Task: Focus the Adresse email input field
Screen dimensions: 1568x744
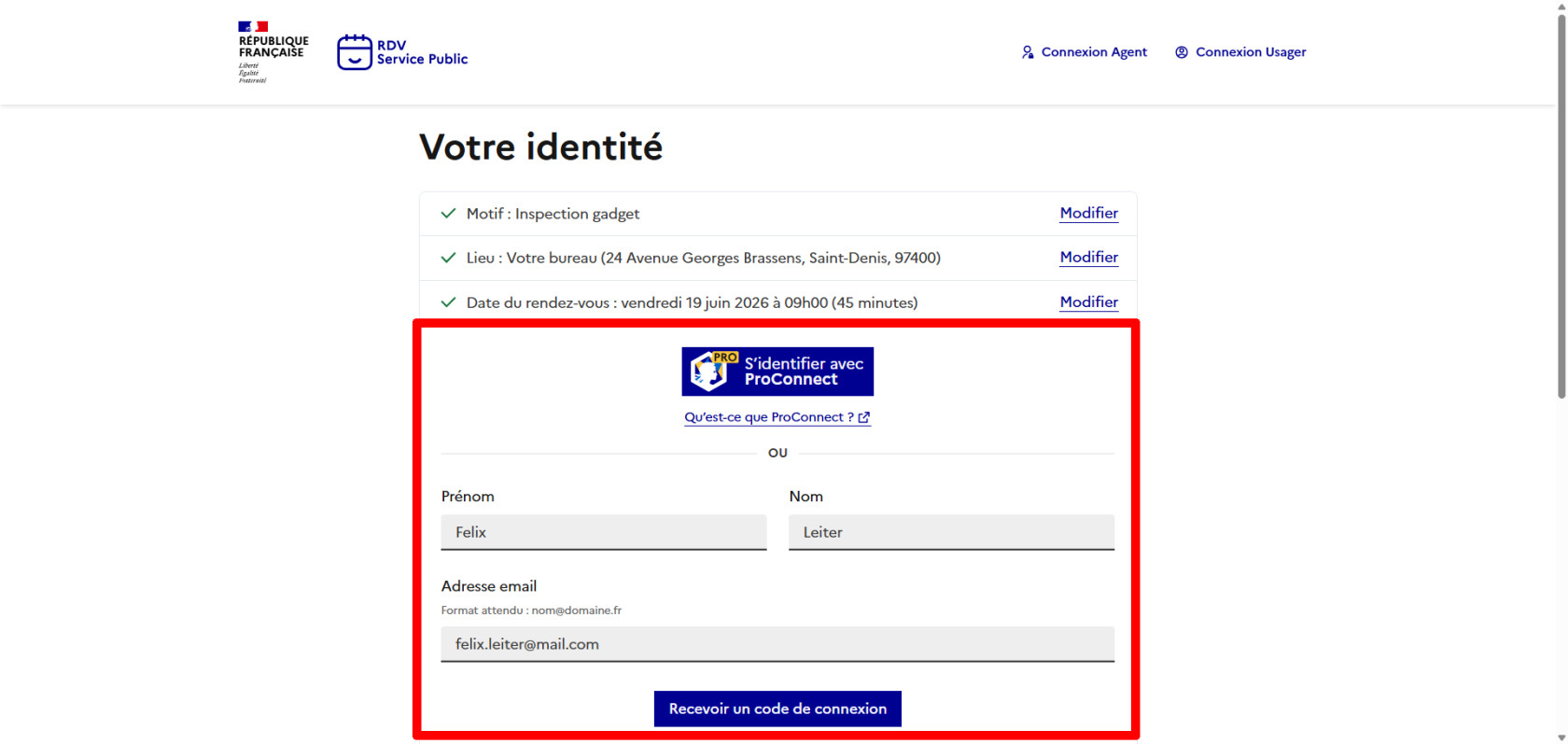Action: 777,644
